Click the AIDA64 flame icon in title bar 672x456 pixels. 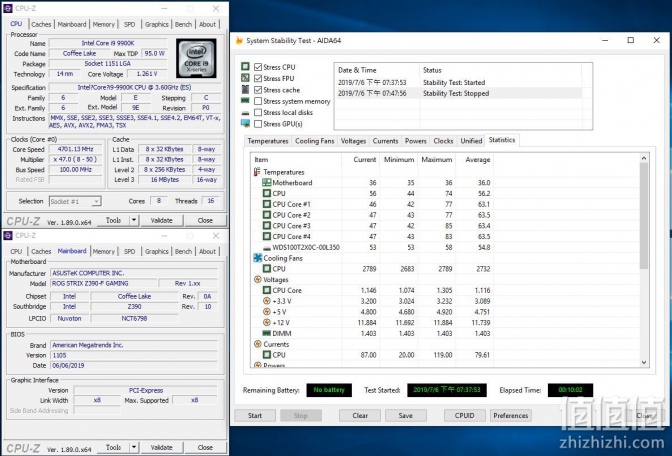coord(239,41)
